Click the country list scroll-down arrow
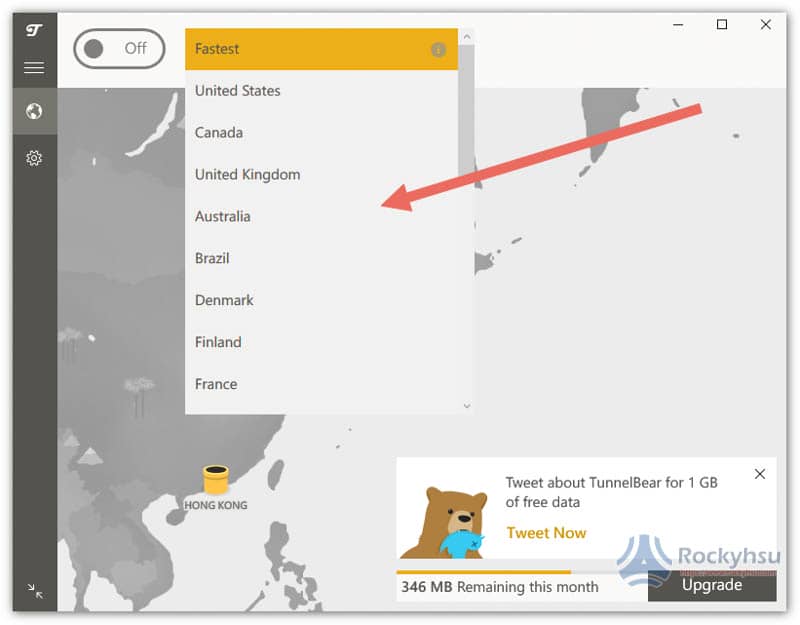 coord(466,406)
